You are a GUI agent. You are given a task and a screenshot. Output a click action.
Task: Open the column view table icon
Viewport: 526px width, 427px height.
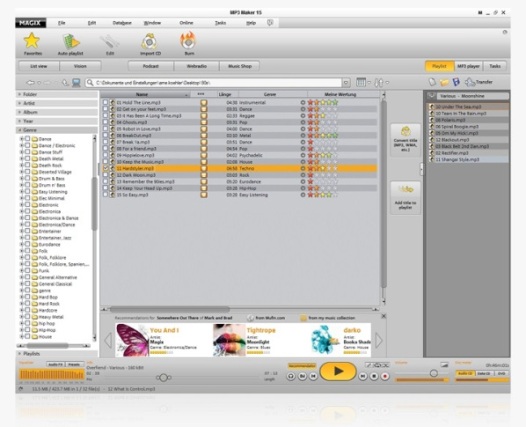[361, 83]
